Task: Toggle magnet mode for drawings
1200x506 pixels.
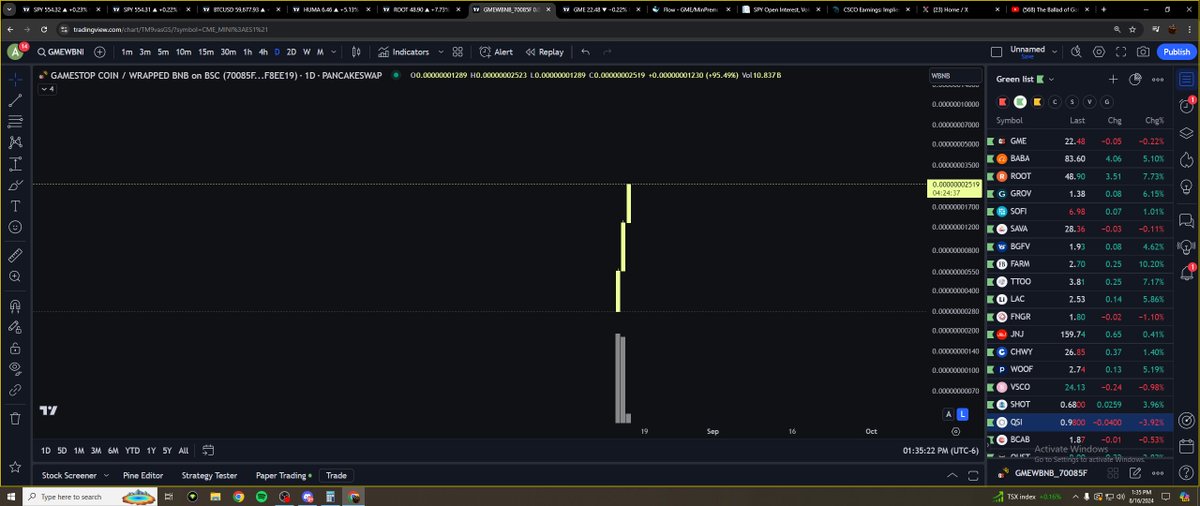Action: pyautogui.click(x=15, y=306)
